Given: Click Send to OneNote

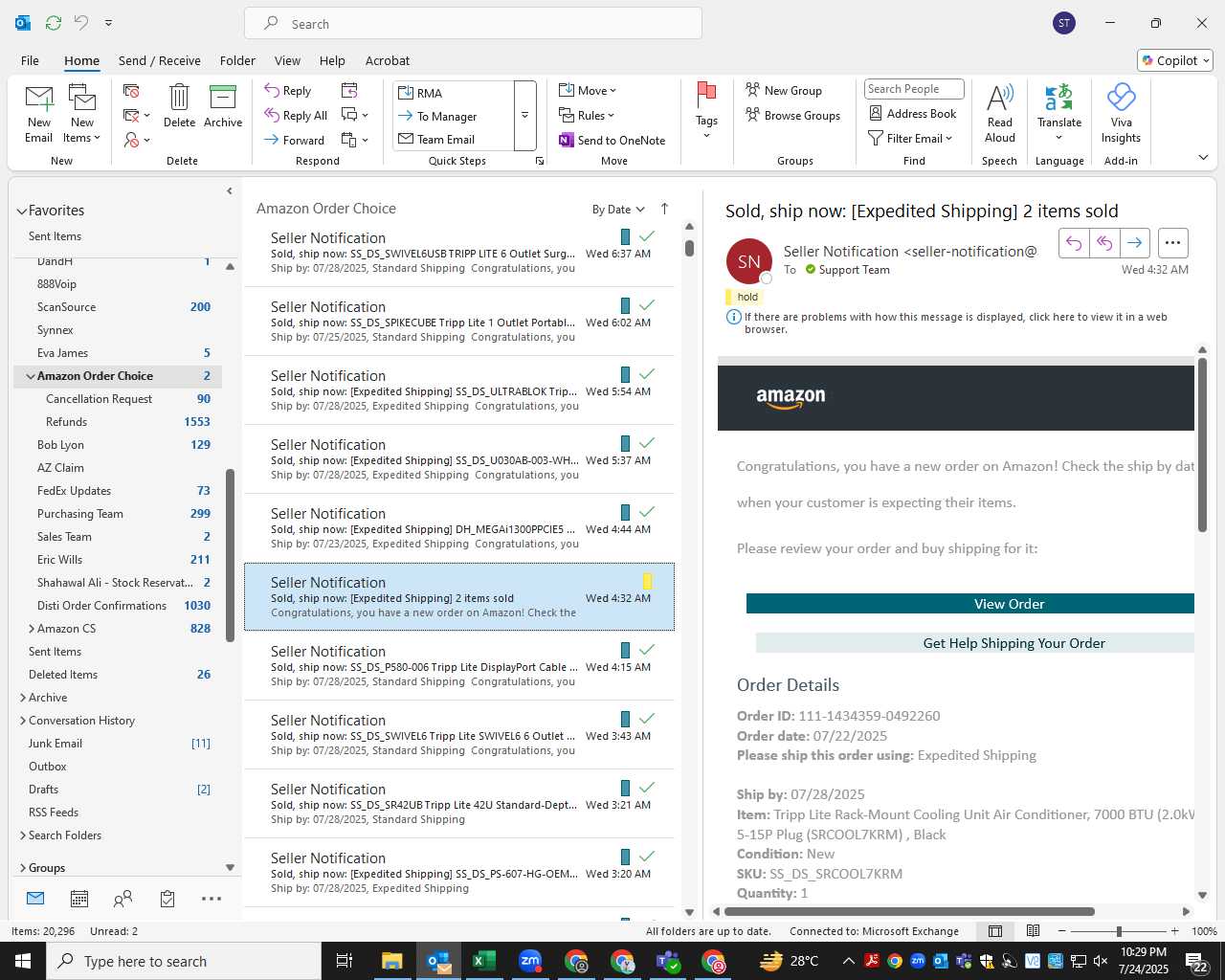Looking at the screenshot, I should [612, 141].
